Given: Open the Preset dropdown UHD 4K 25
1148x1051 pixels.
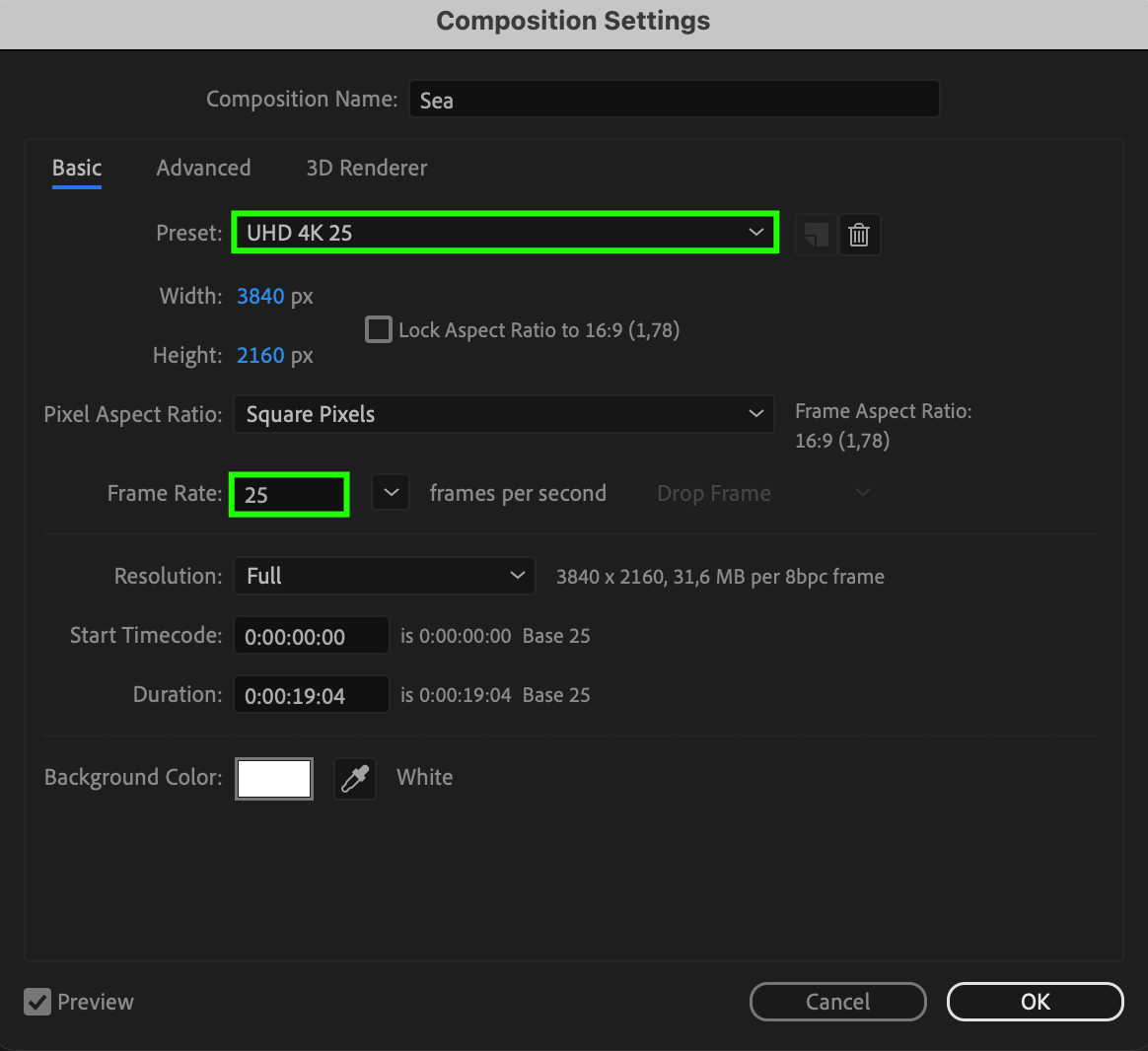Looking at the screenshot, I should click(x=505, y=233).
